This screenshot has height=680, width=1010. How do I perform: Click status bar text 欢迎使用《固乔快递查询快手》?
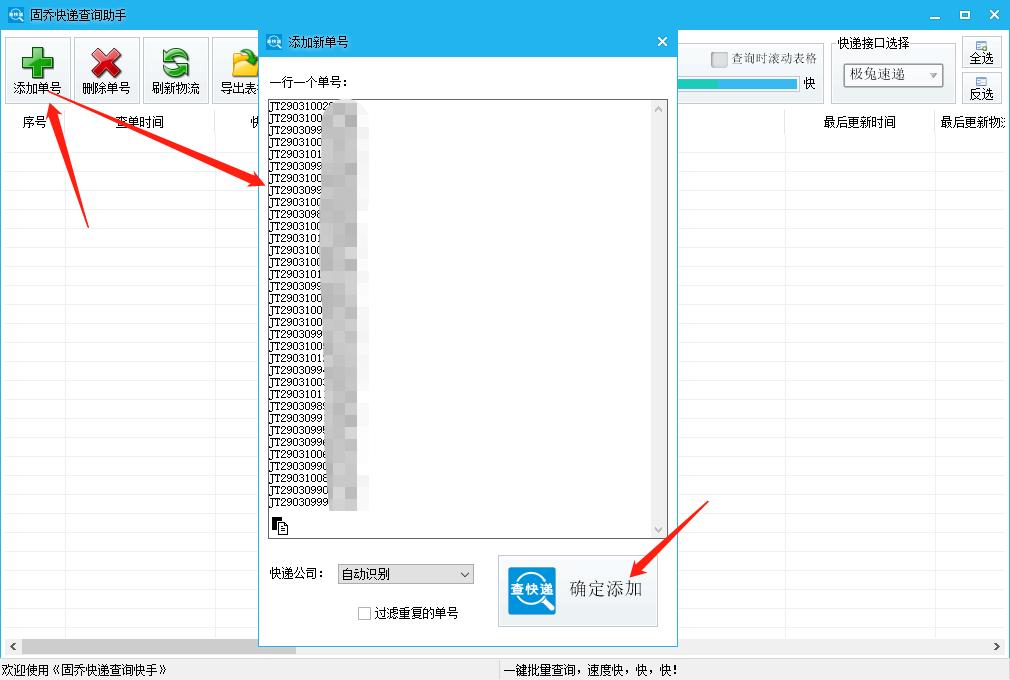(x=84, y=670)
